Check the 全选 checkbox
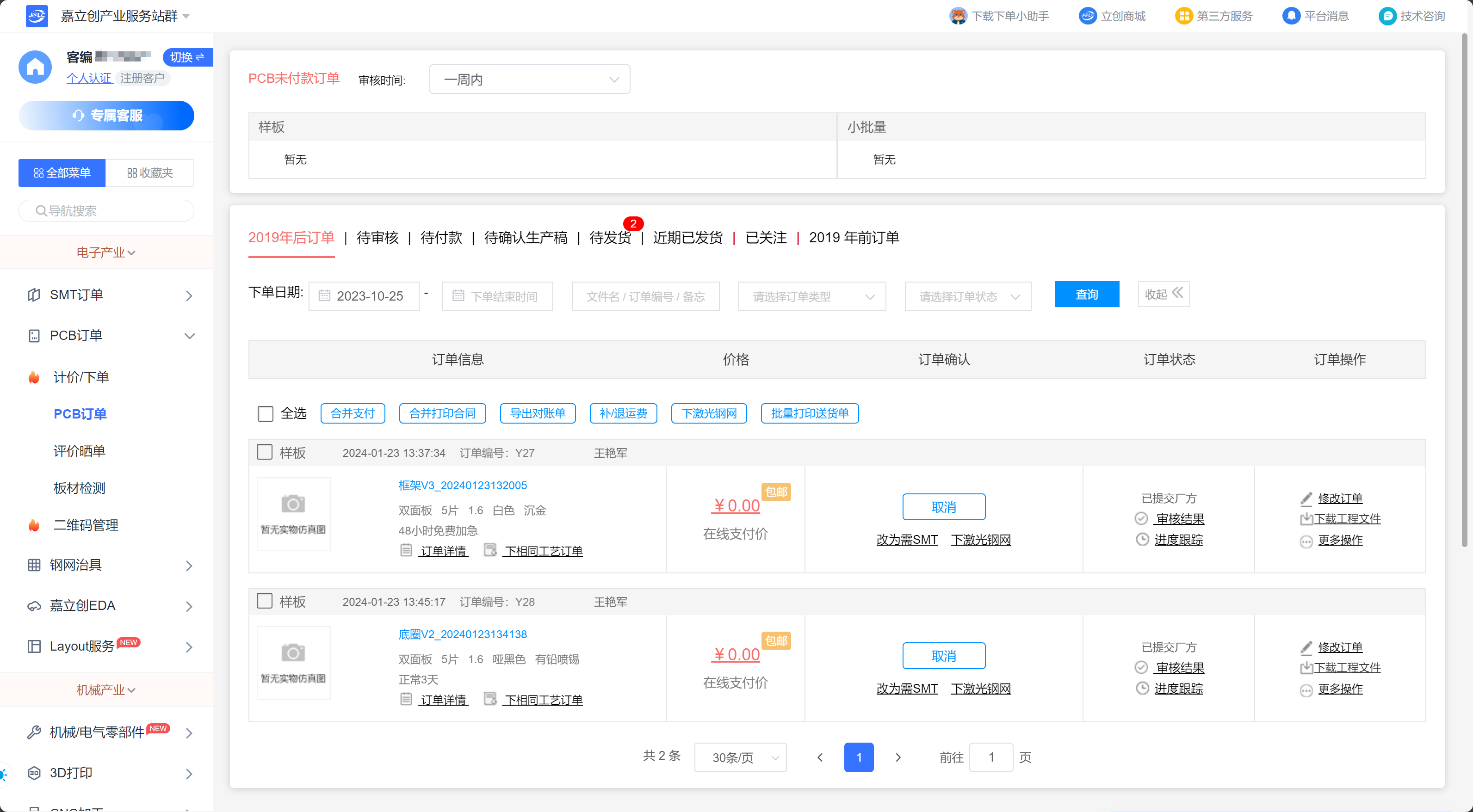1473x812 pixels. pos(266,413)
